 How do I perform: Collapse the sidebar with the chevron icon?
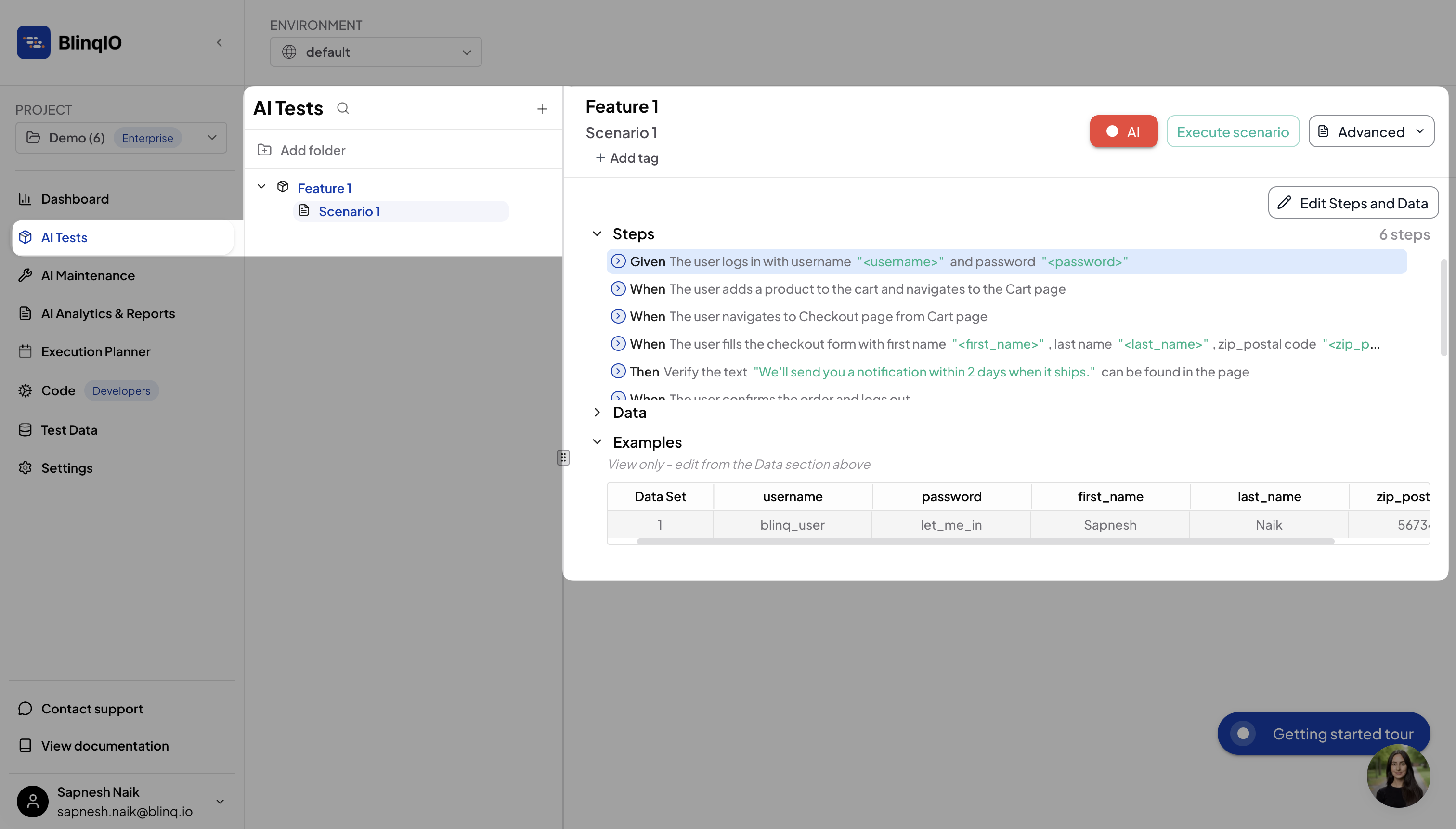[x=219, y=43]
